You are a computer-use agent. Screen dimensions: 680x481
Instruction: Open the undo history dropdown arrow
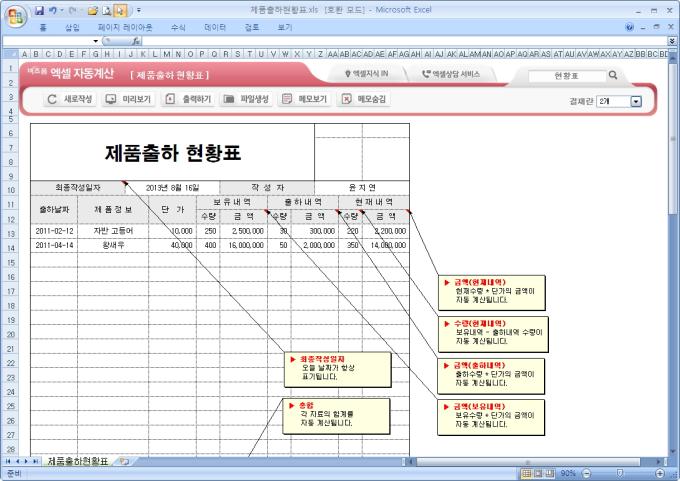coord(62,10)
